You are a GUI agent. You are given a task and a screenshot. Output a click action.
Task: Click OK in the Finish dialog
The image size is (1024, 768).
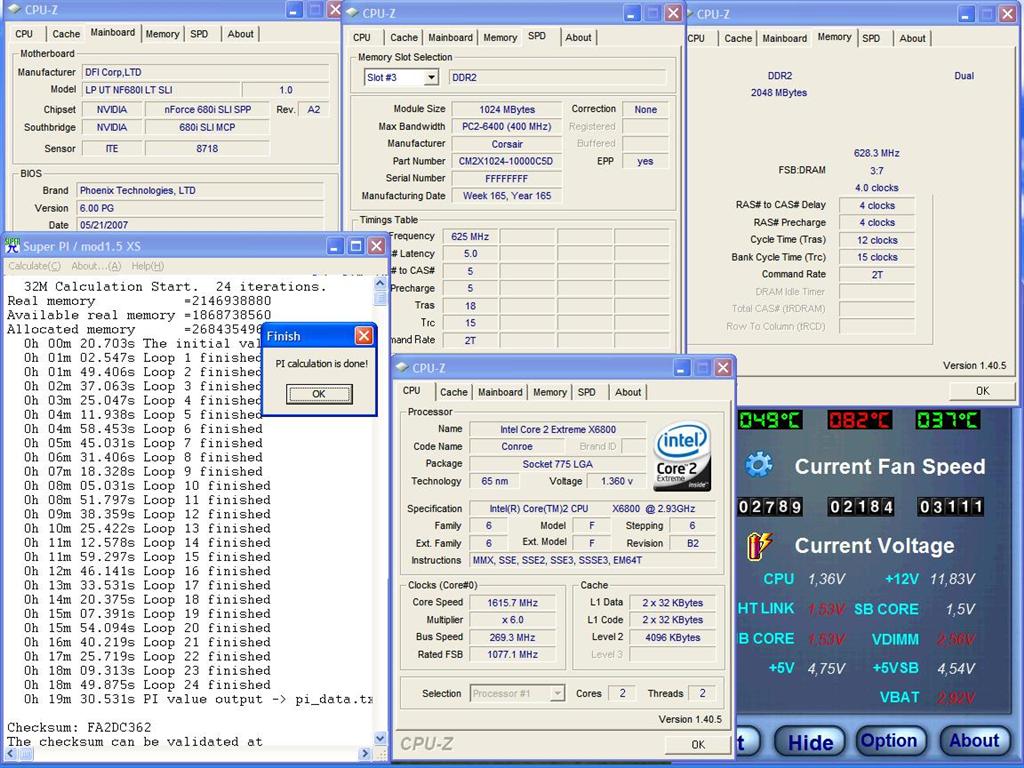click(319, 394)
